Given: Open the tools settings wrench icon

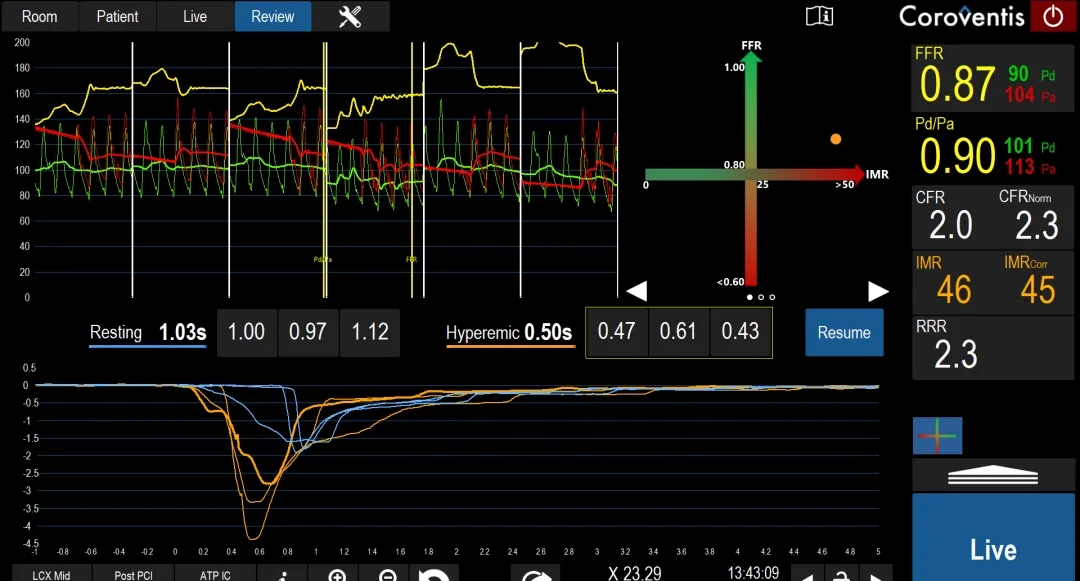Looking at the screenshot, I should (x=350, y=16).
